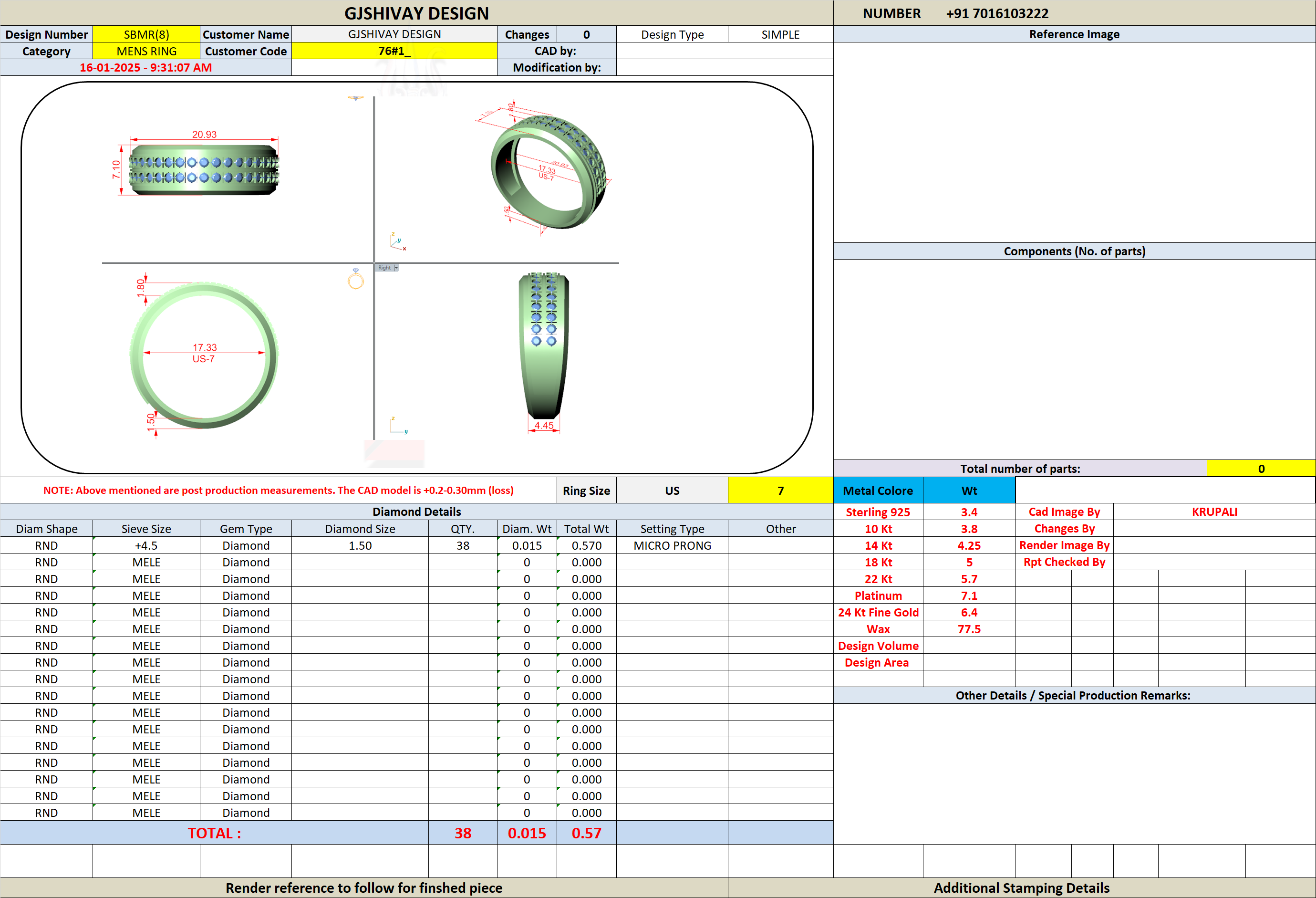
Task: Click the empty CAD by value cell
Action: click(724, 51)
